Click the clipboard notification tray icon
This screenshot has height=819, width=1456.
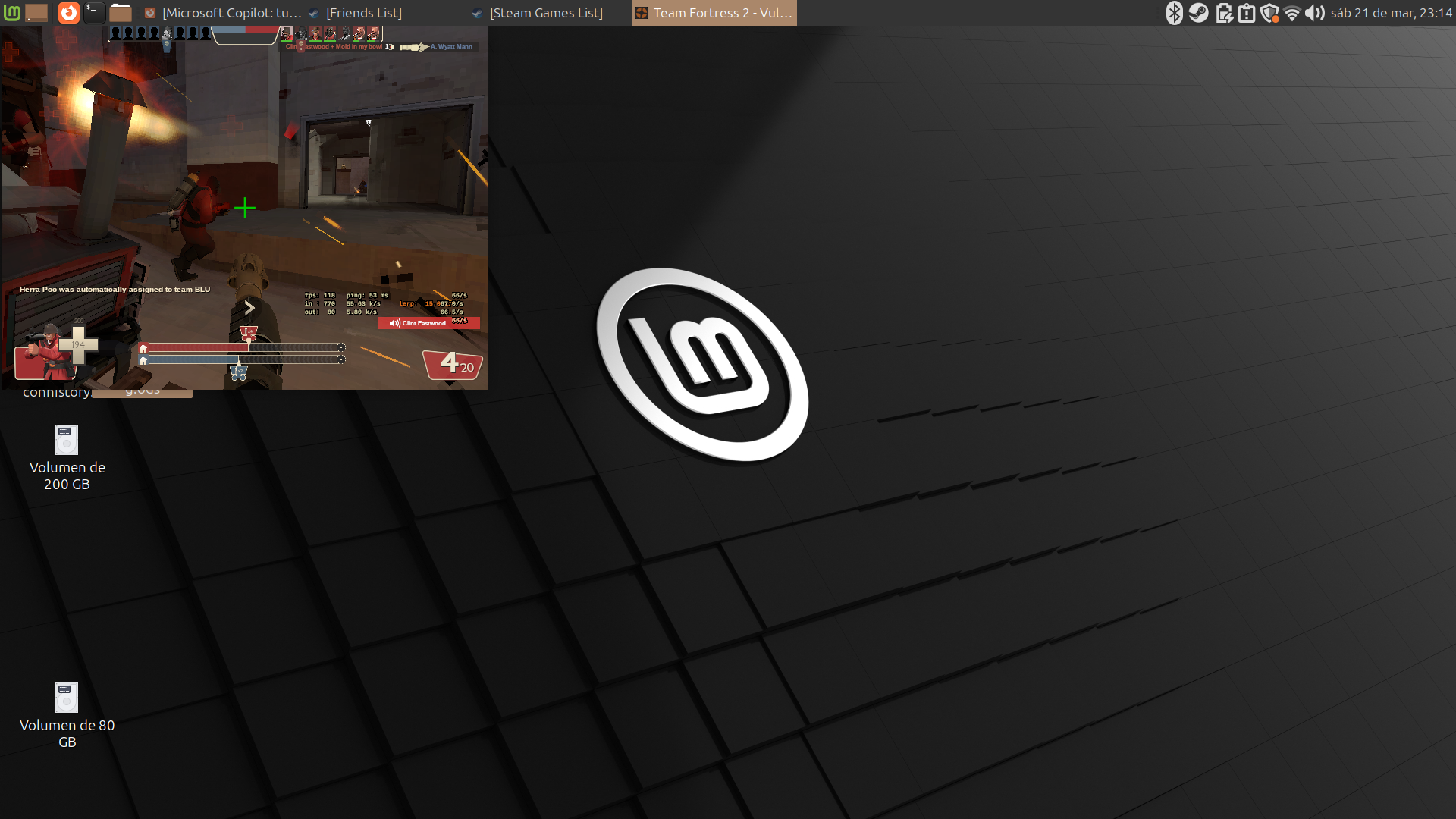[x=1246, y=12]
